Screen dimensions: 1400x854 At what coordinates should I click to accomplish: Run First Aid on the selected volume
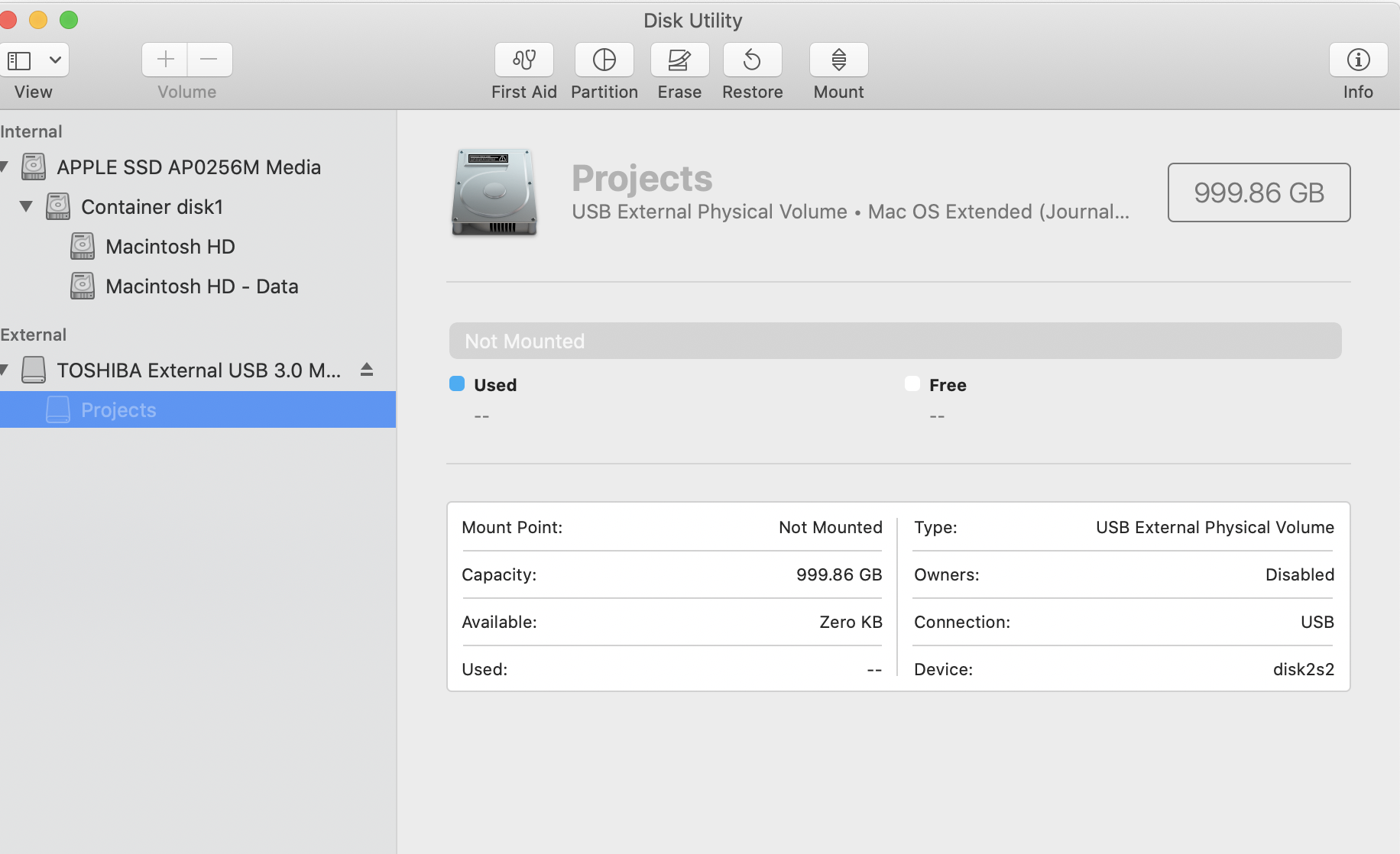pos(523,60)
